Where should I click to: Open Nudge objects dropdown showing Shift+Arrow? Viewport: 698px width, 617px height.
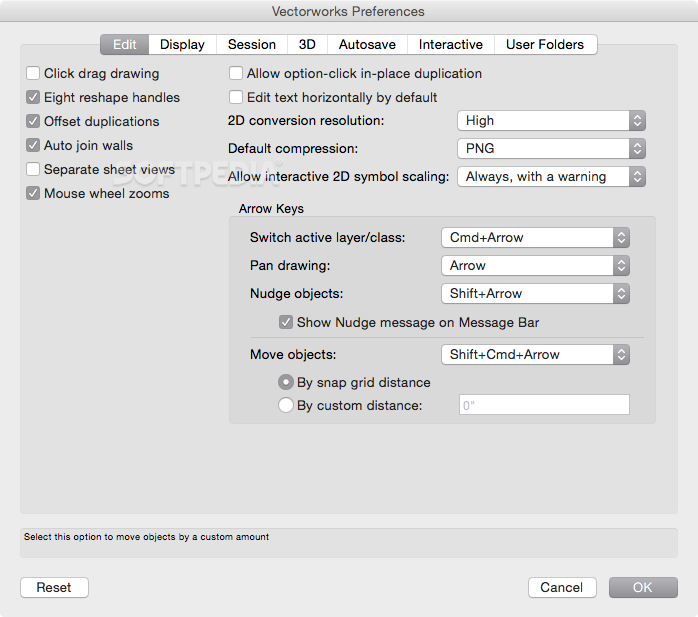[535, 293]
